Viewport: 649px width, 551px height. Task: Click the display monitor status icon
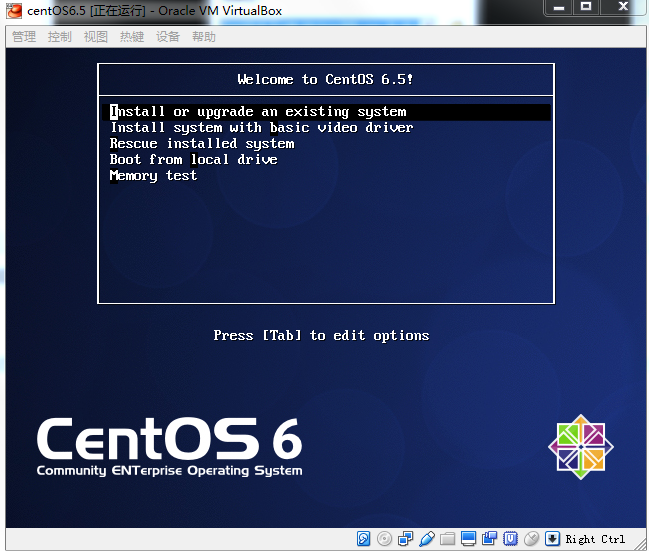tap(469, 539)
